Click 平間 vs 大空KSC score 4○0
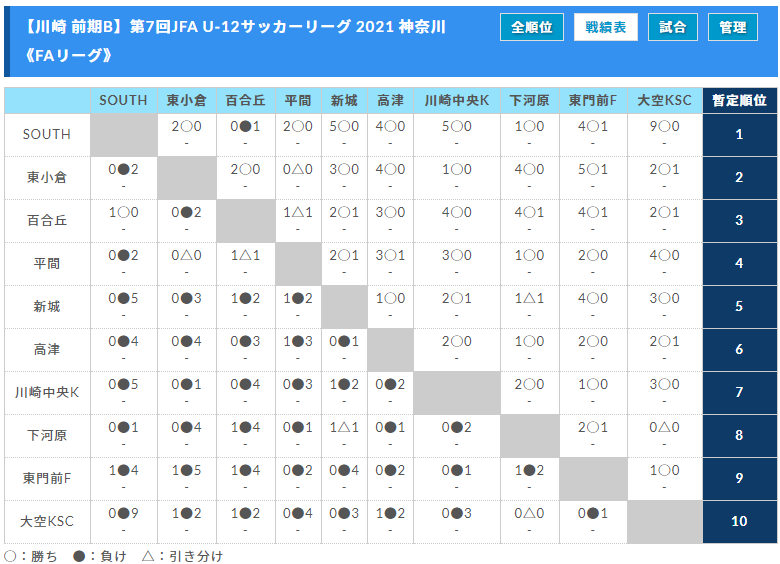 665,256
